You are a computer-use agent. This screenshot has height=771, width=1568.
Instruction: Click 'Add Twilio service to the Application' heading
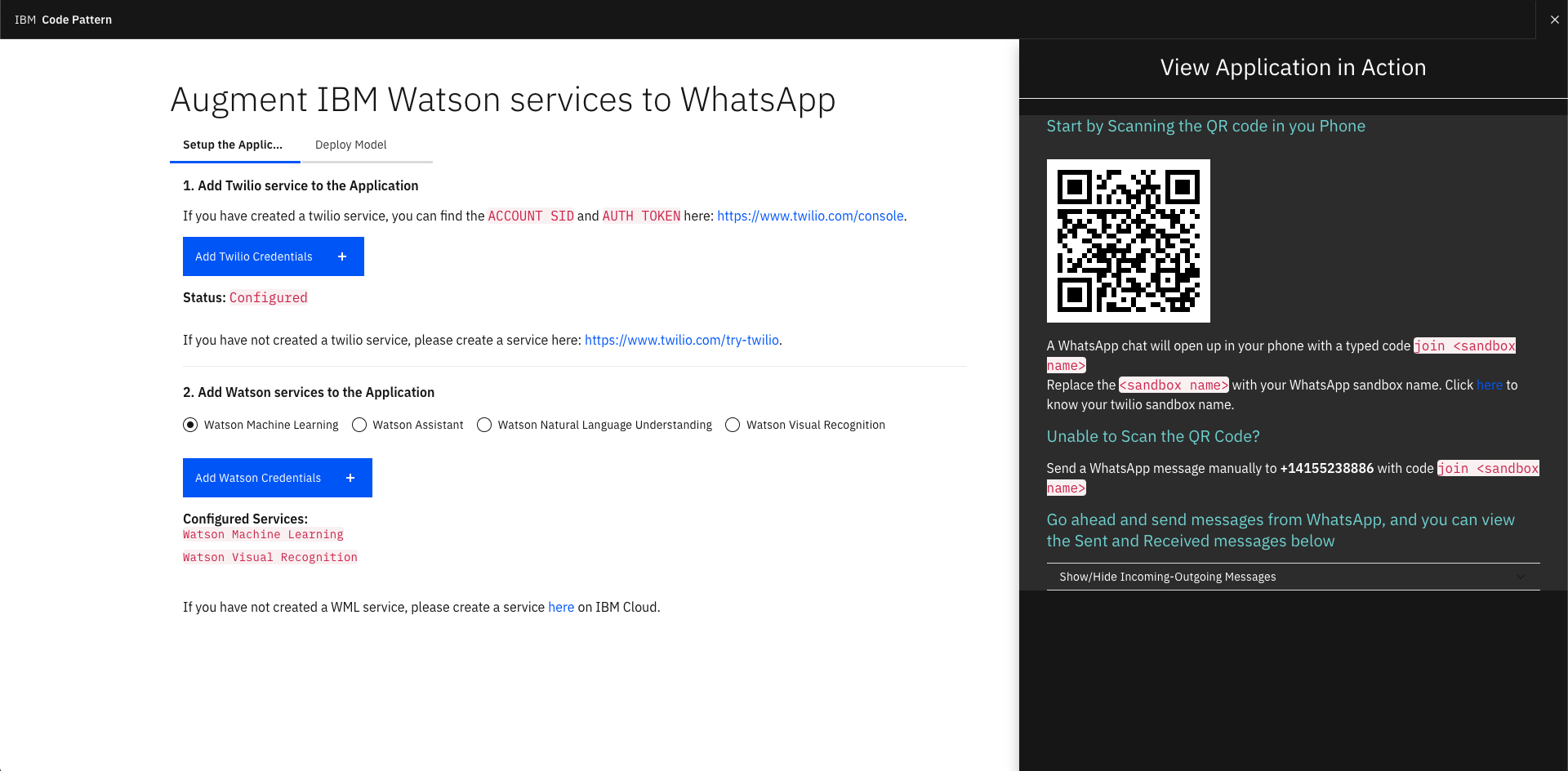[301, 185]
